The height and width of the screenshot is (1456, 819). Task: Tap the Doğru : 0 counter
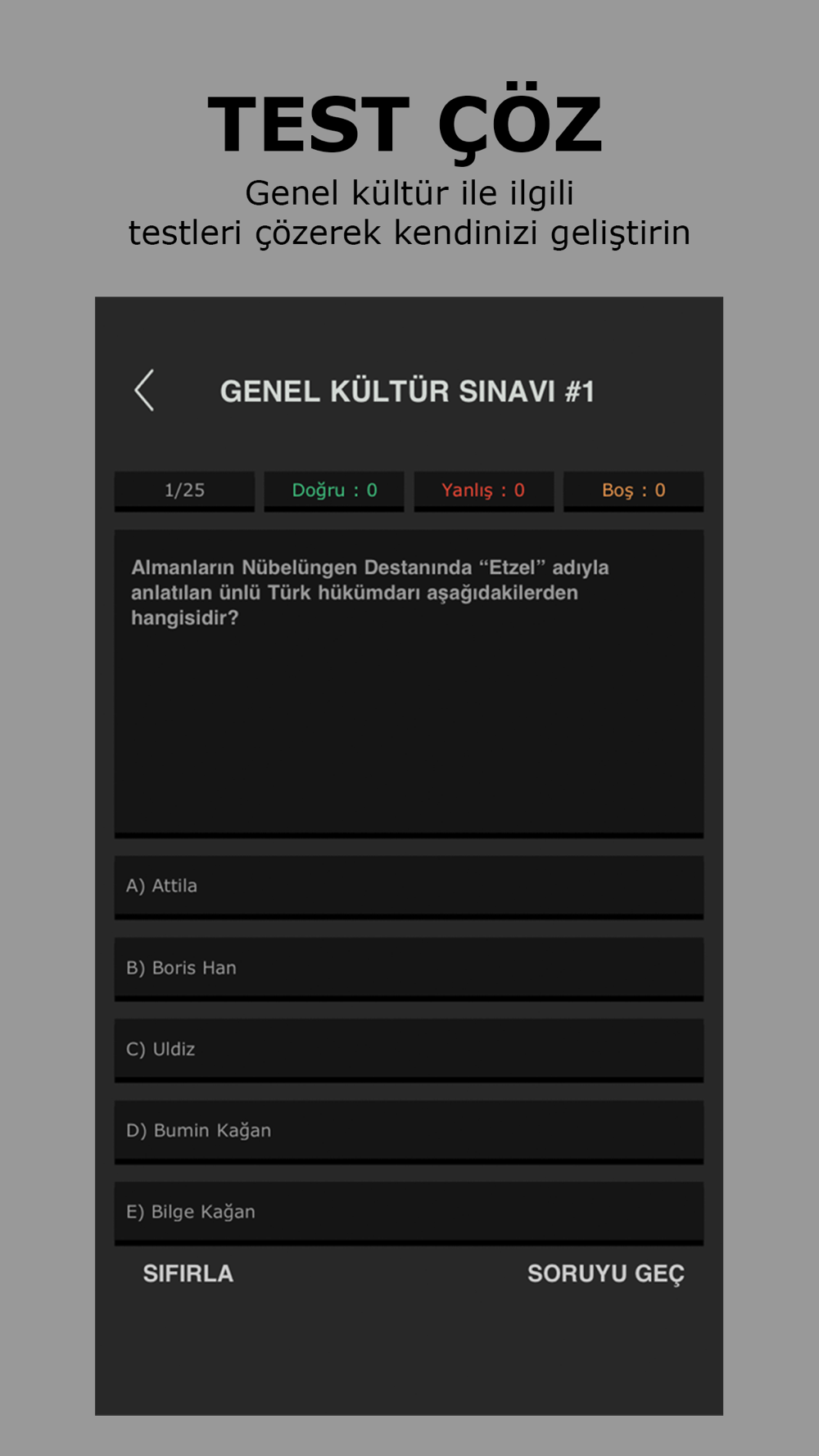pyautogui.click(x=334, y=491)
